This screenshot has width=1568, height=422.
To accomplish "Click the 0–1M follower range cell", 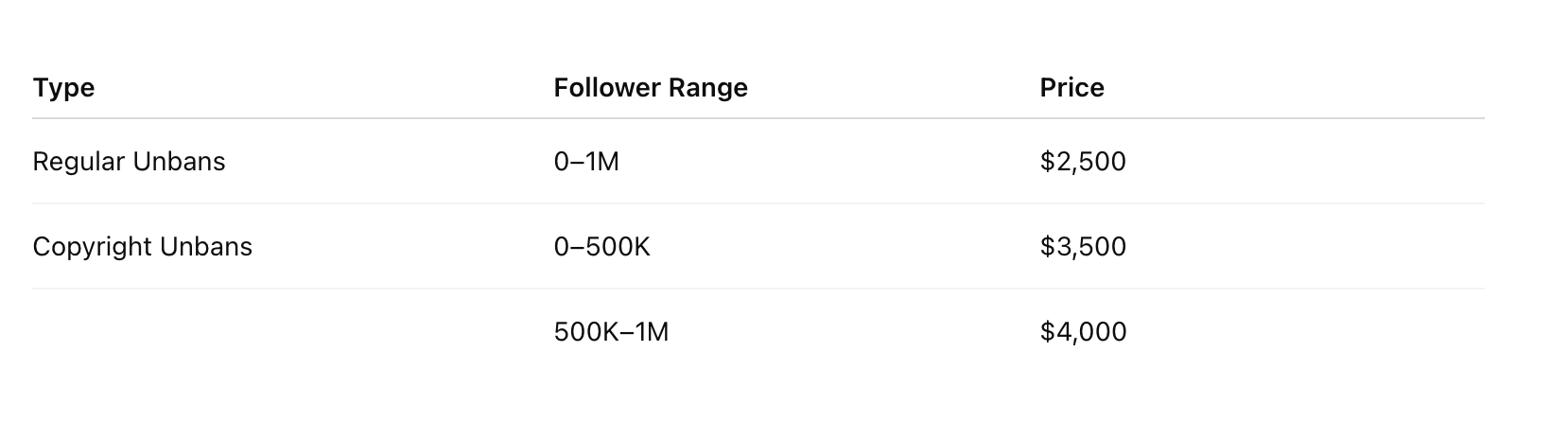I will pos(586,162).
